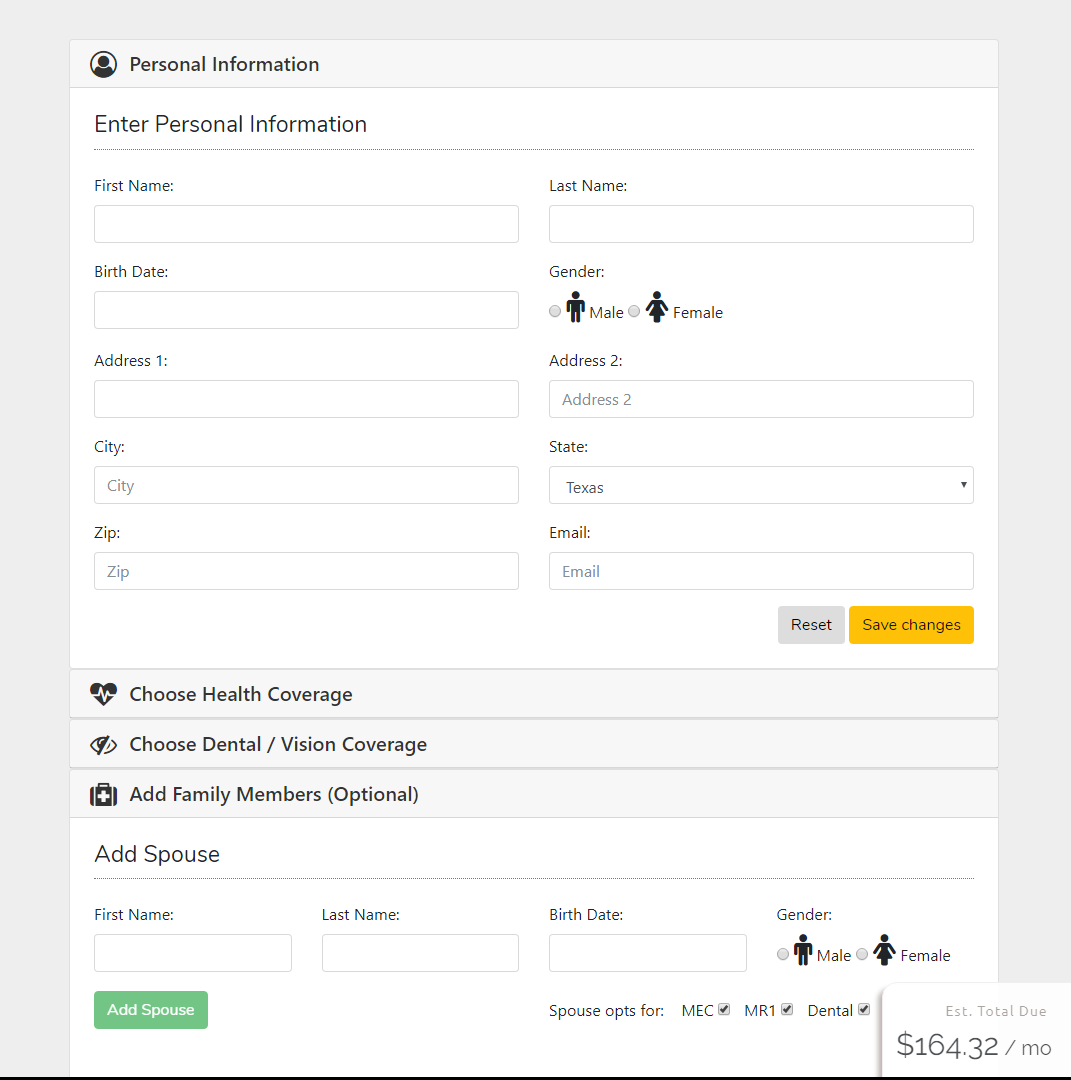Click the male figure icon under Personal Gender
Screen dimensions: 1071x1080
[x=575, y=308]
